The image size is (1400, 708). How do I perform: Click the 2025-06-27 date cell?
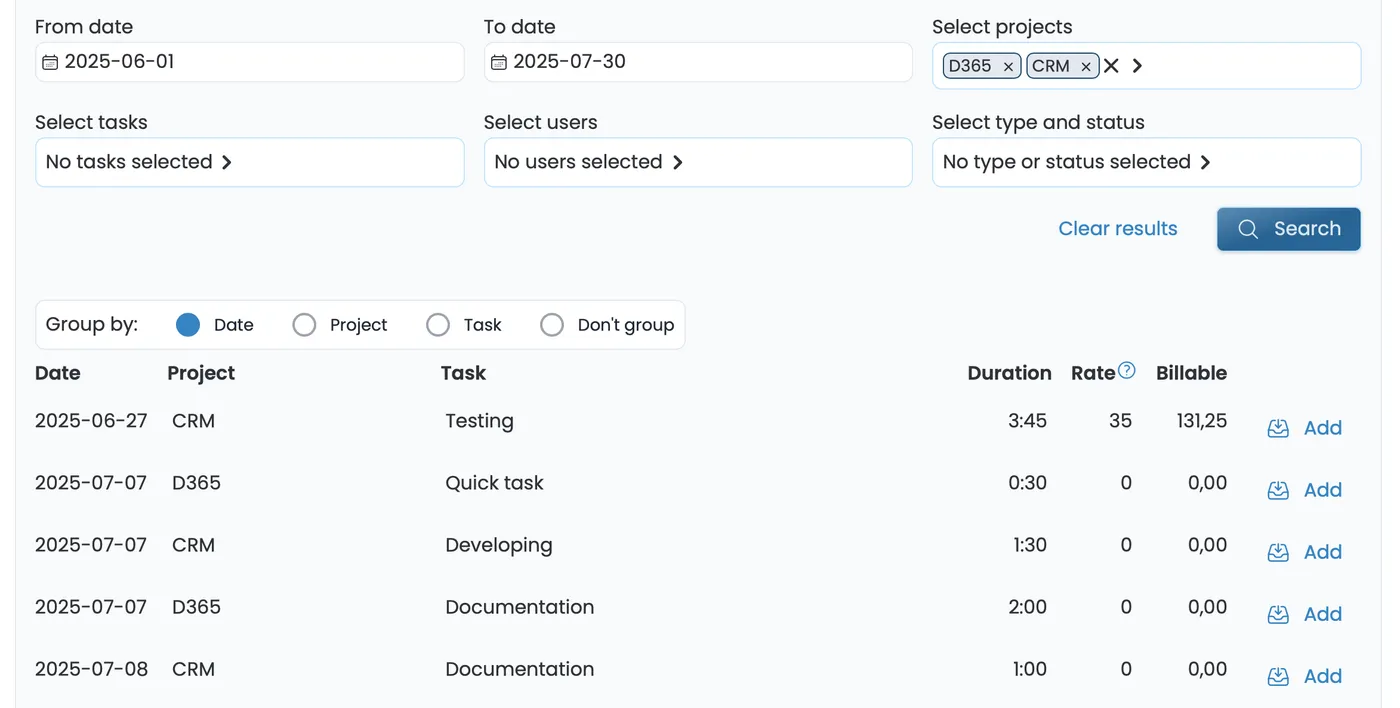pyautogui.click(x=91, y=421)
